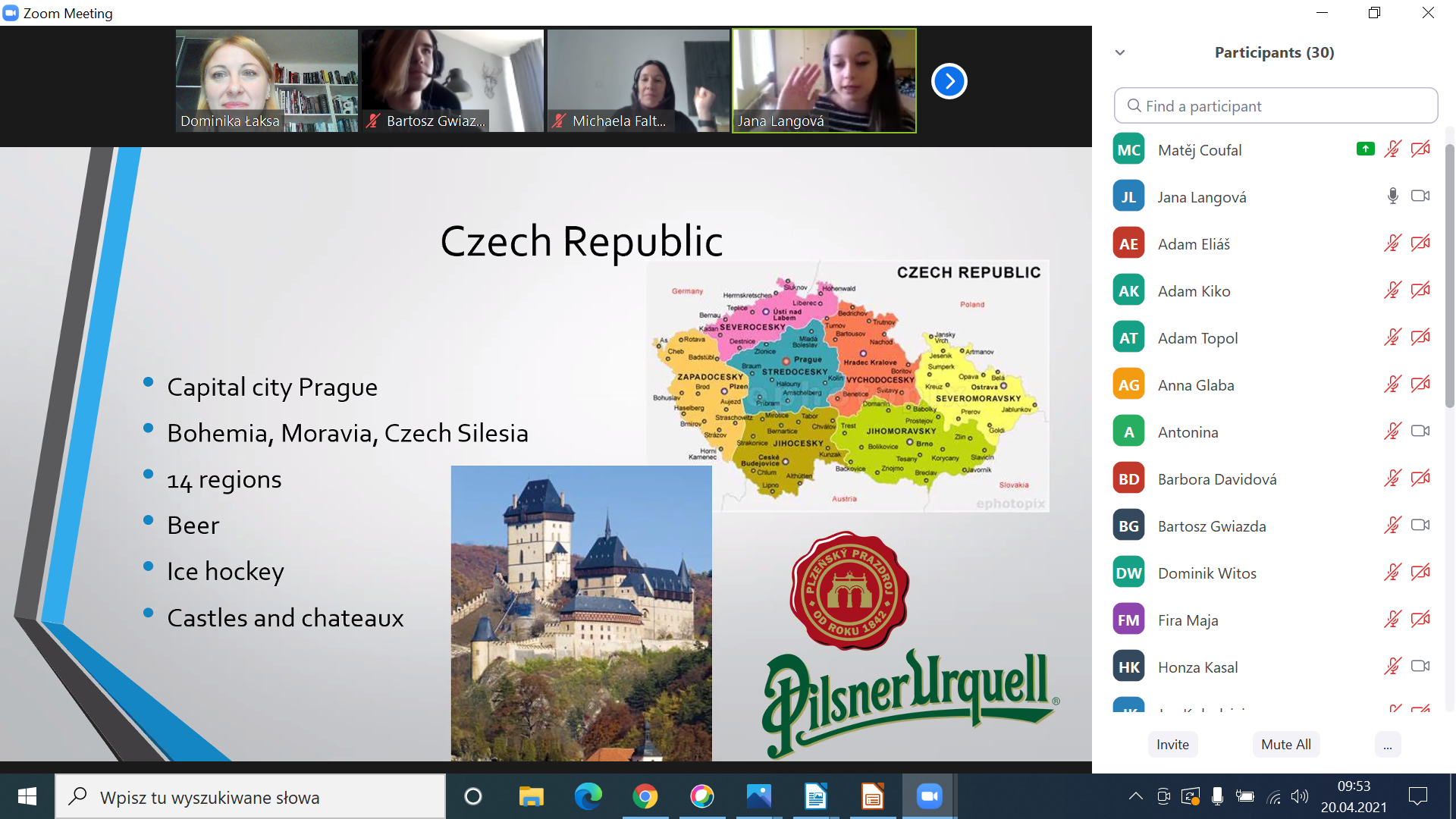Select participant name Adam Topol
1456x819 pixels.
coord(1197,338)
